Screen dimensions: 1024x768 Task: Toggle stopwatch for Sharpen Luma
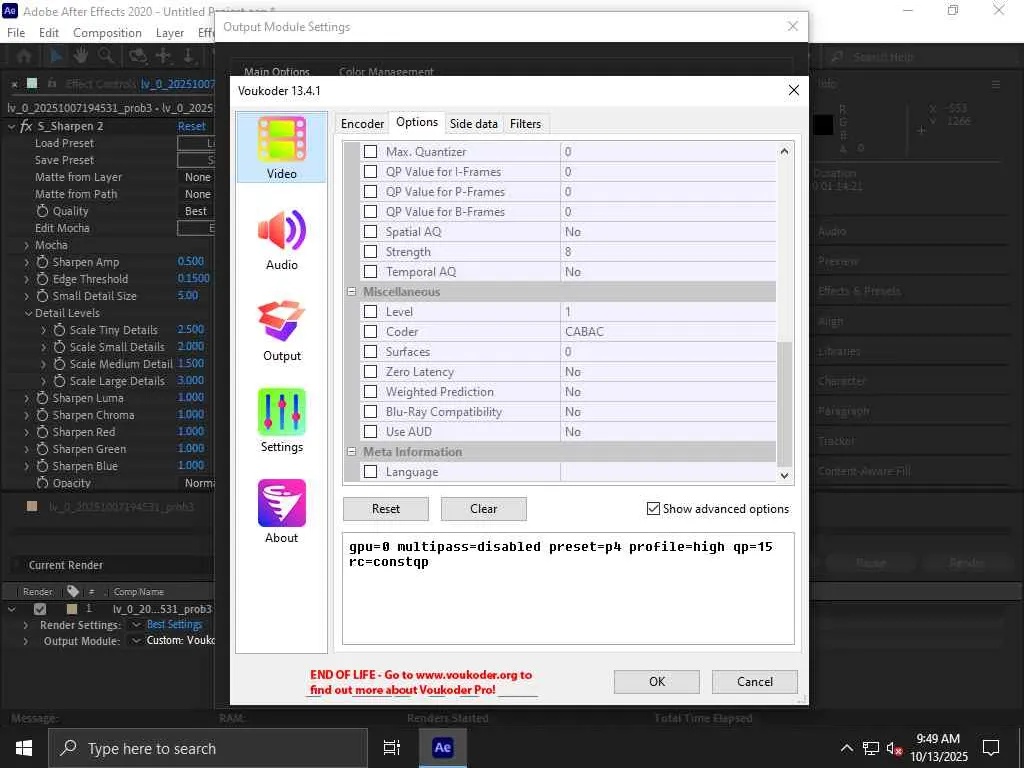[x=42, y=398]
